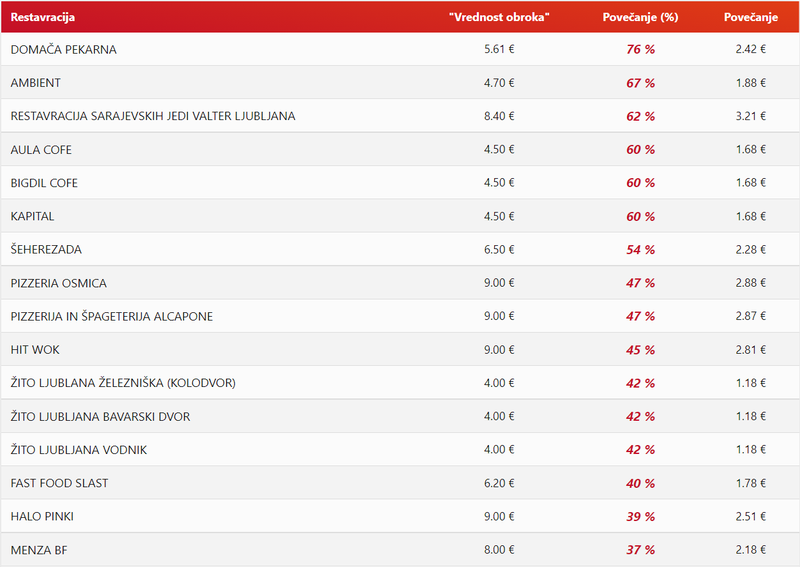
Task: Click the 76 % increase value
Action: pos(640,50)
